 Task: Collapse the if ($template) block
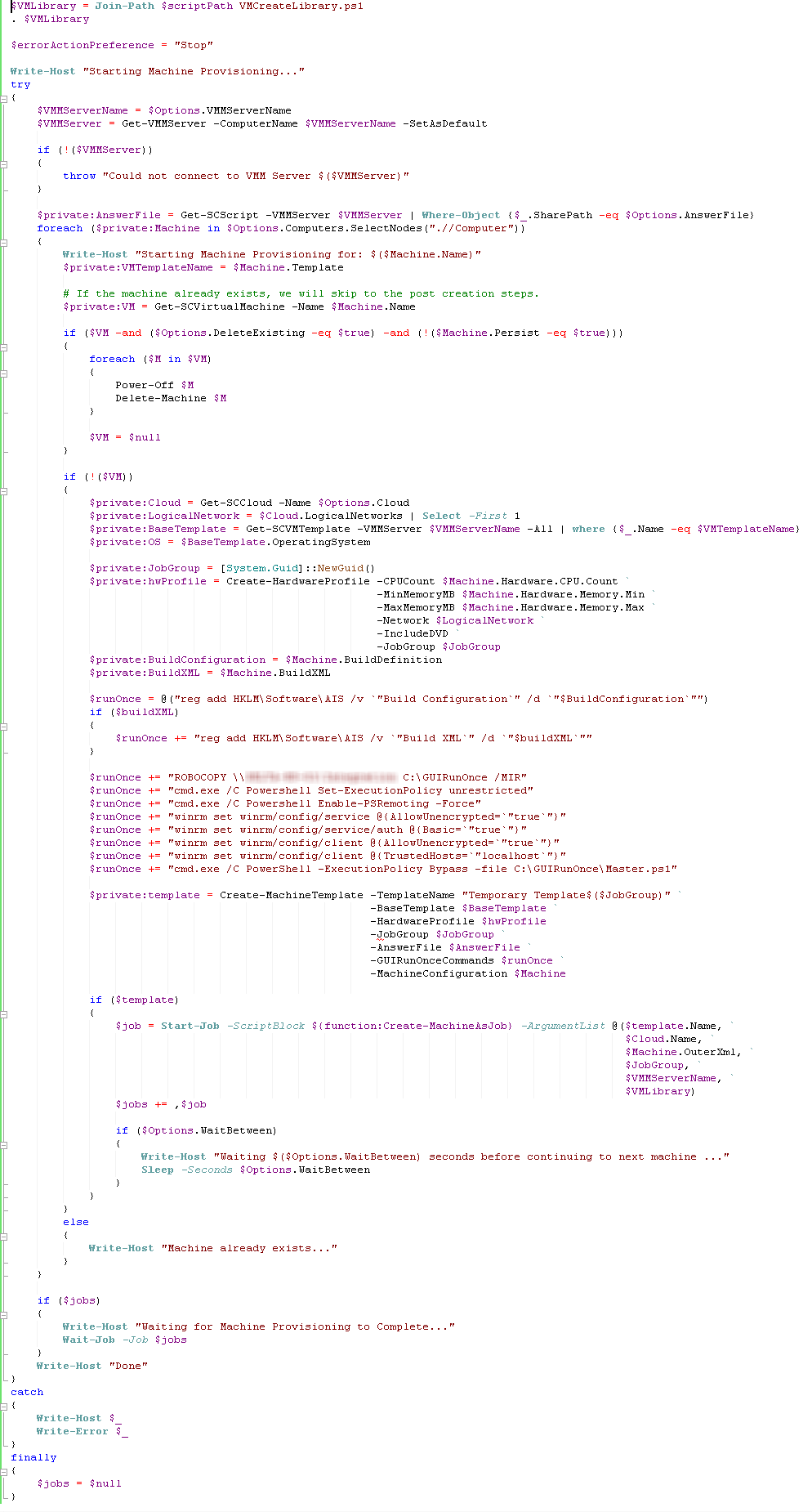pyautogui.click(x=4, y=1013)
